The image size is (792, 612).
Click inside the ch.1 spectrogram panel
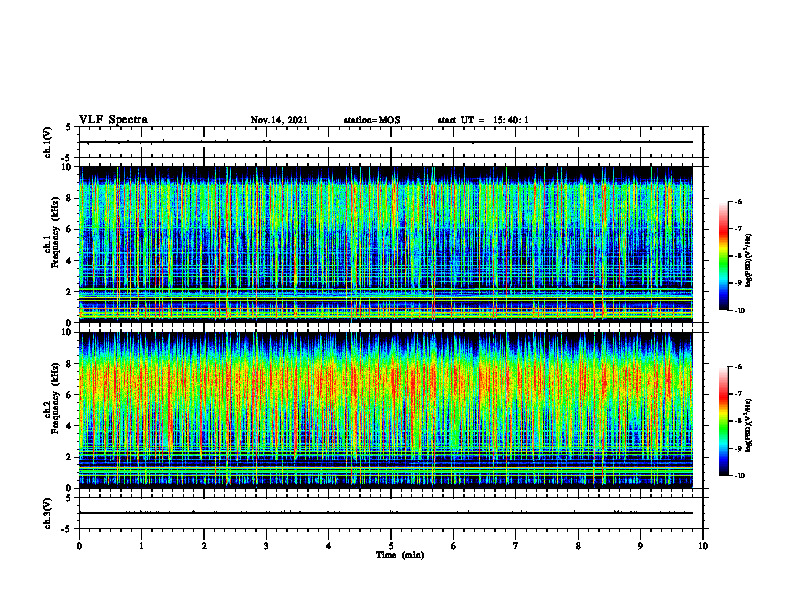tap(386, 244)
